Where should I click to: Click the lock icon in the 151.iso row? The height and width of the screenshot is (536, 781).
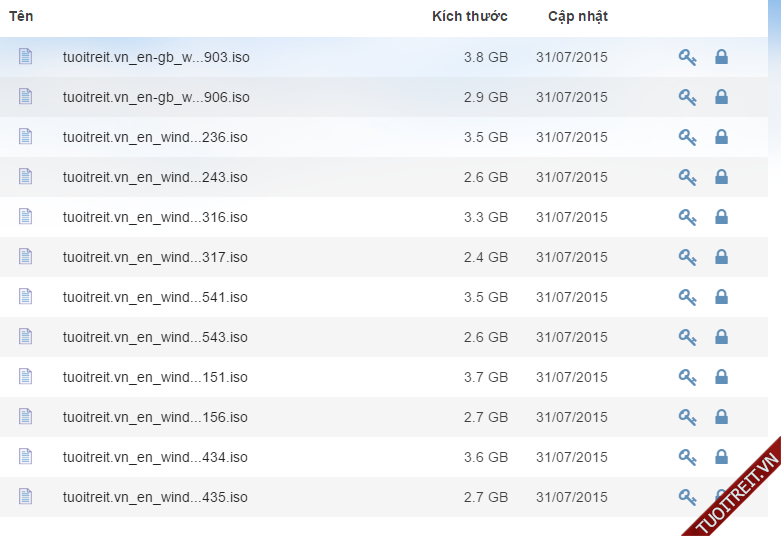coord(721,377)
